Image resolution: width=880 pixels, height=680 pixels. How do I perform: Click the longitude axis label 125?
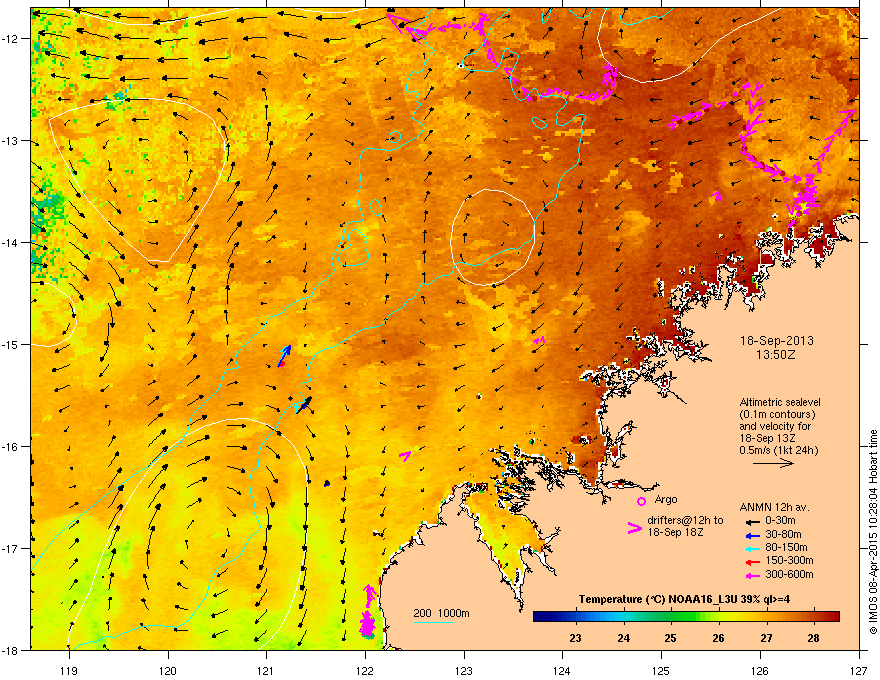tap(661, 670)
